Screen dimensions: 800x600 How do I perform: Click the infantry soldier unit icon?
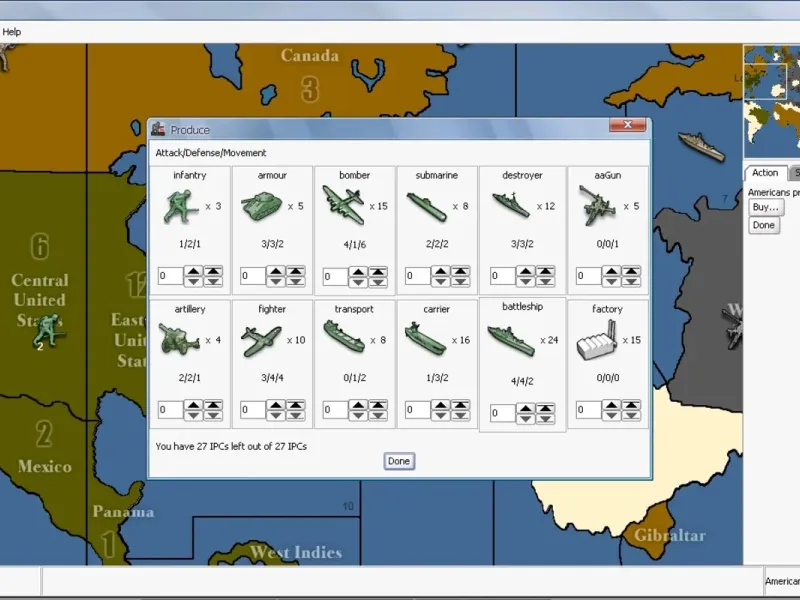point(181,207)
